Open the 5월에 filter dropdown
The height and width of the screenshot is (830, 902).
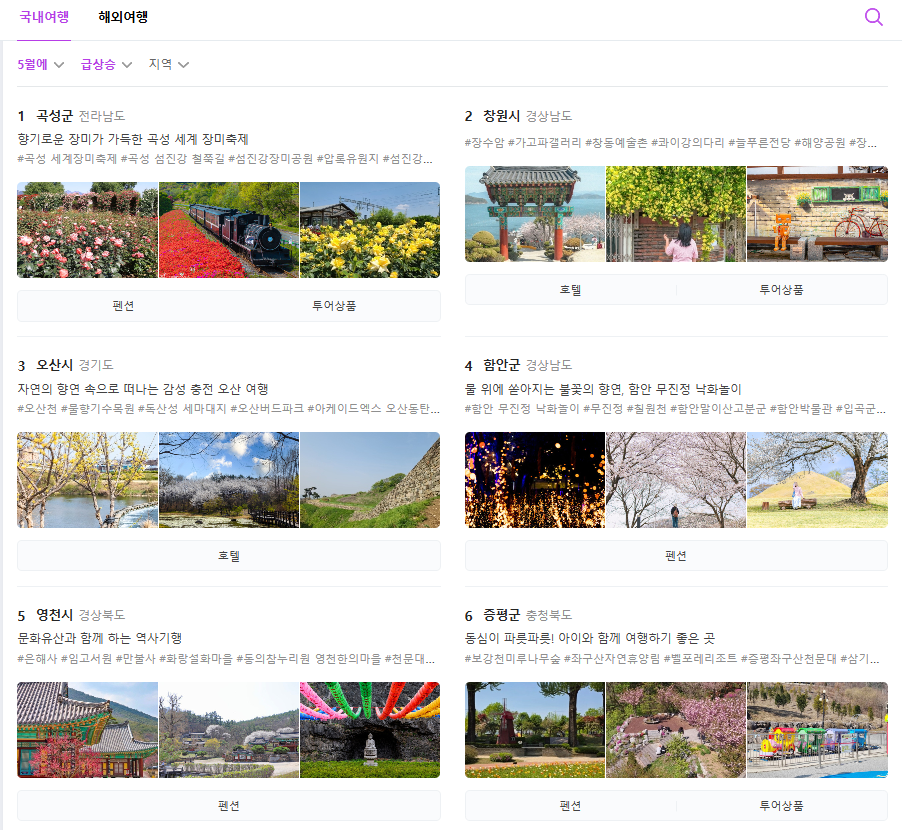(36, 63)
